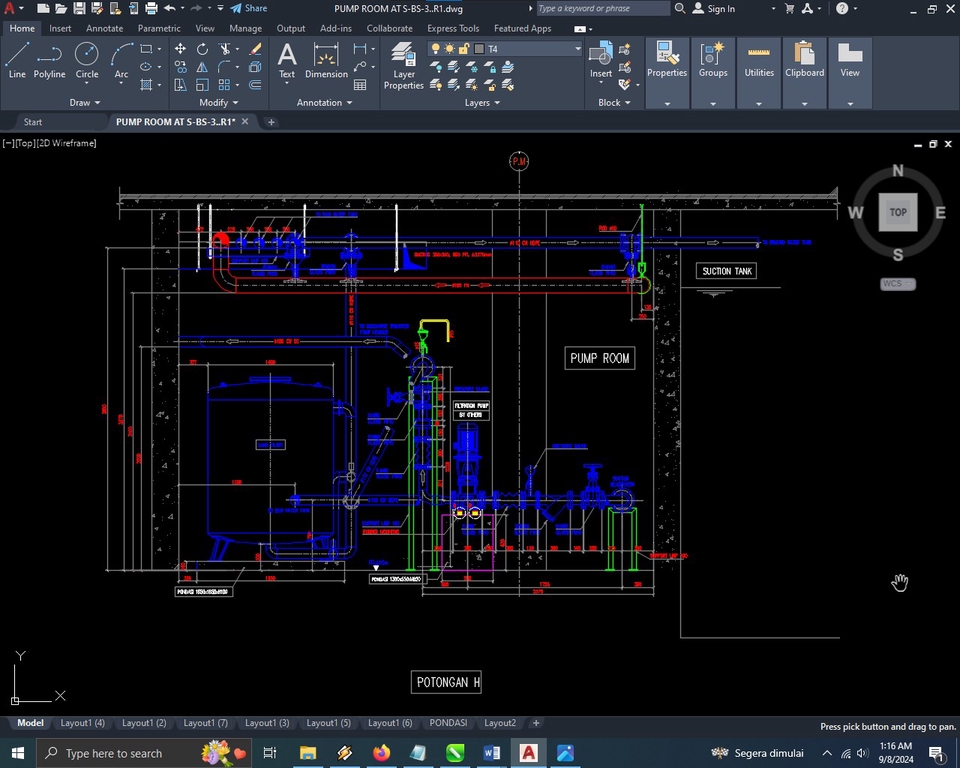Click the TOP face of ViewCube

coord(898,212)
